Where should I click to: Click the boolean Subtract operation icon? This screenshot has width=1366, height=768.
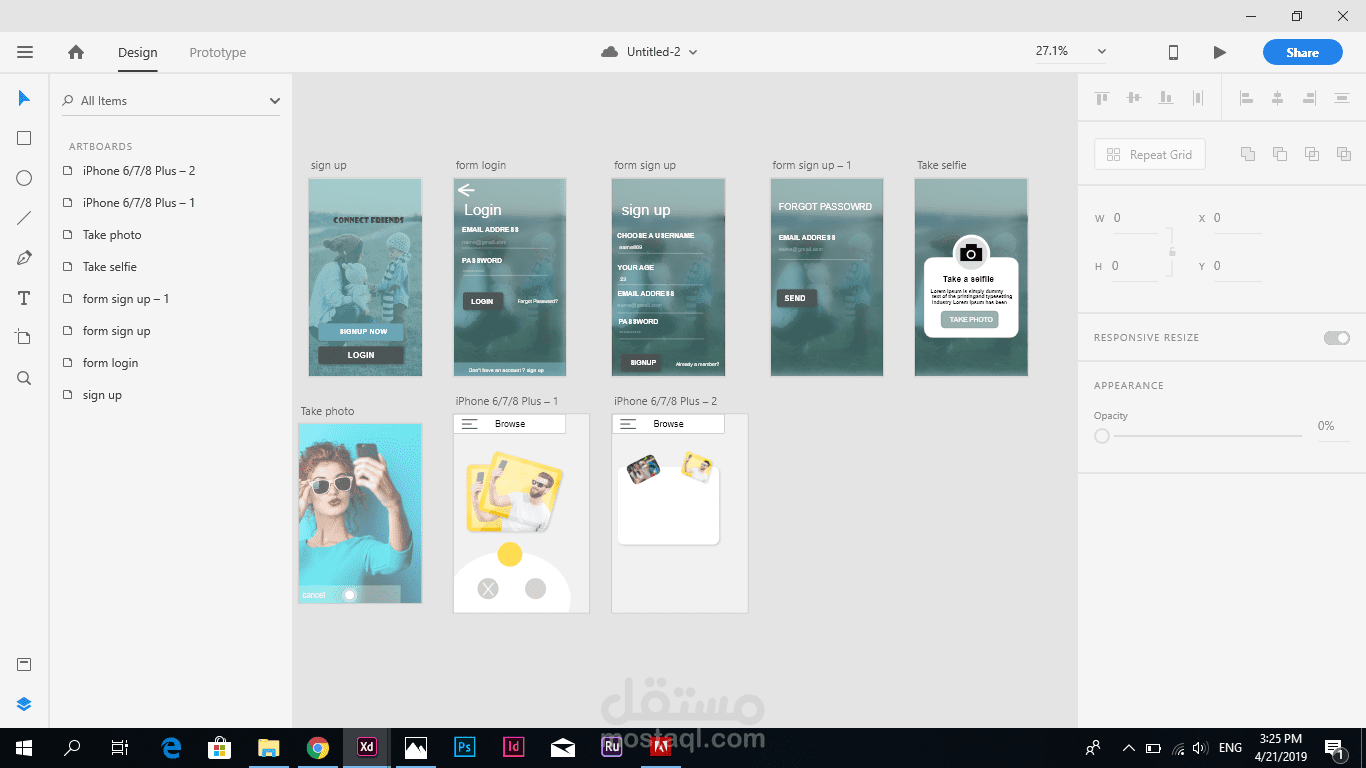click(1280, 154)
